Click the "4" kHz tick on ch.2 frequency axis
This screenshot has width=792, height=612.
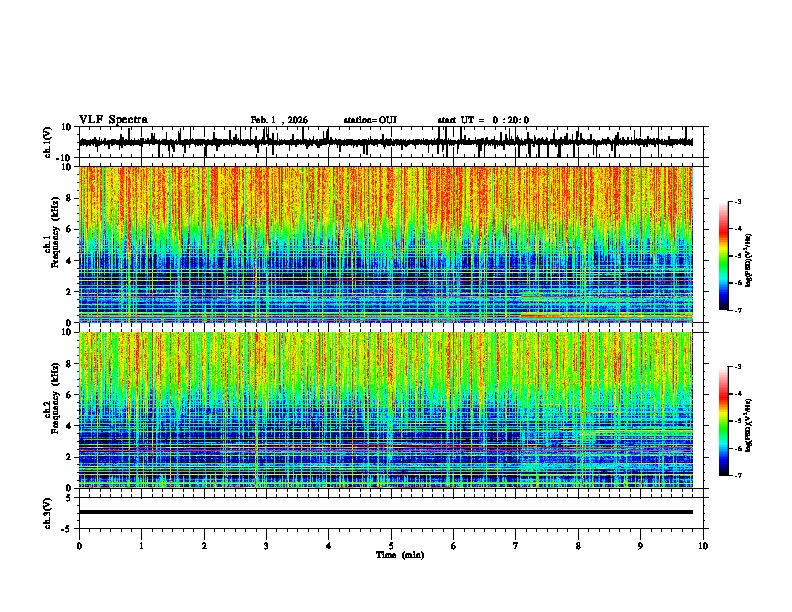tap(70, 426)
